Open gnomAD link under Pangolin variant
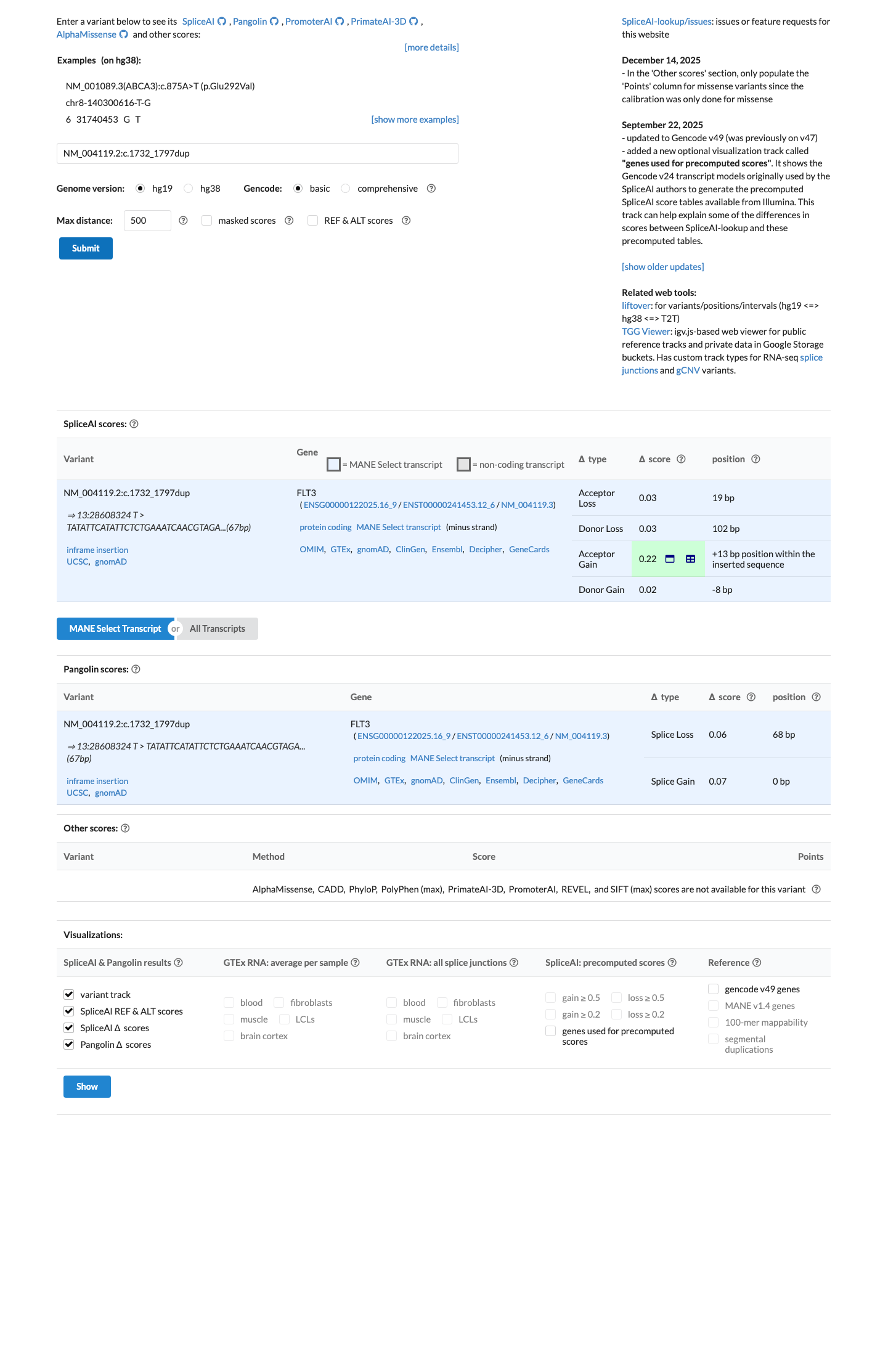The height and width of the screenshot is (1356, 896). (x=111, y=793)
